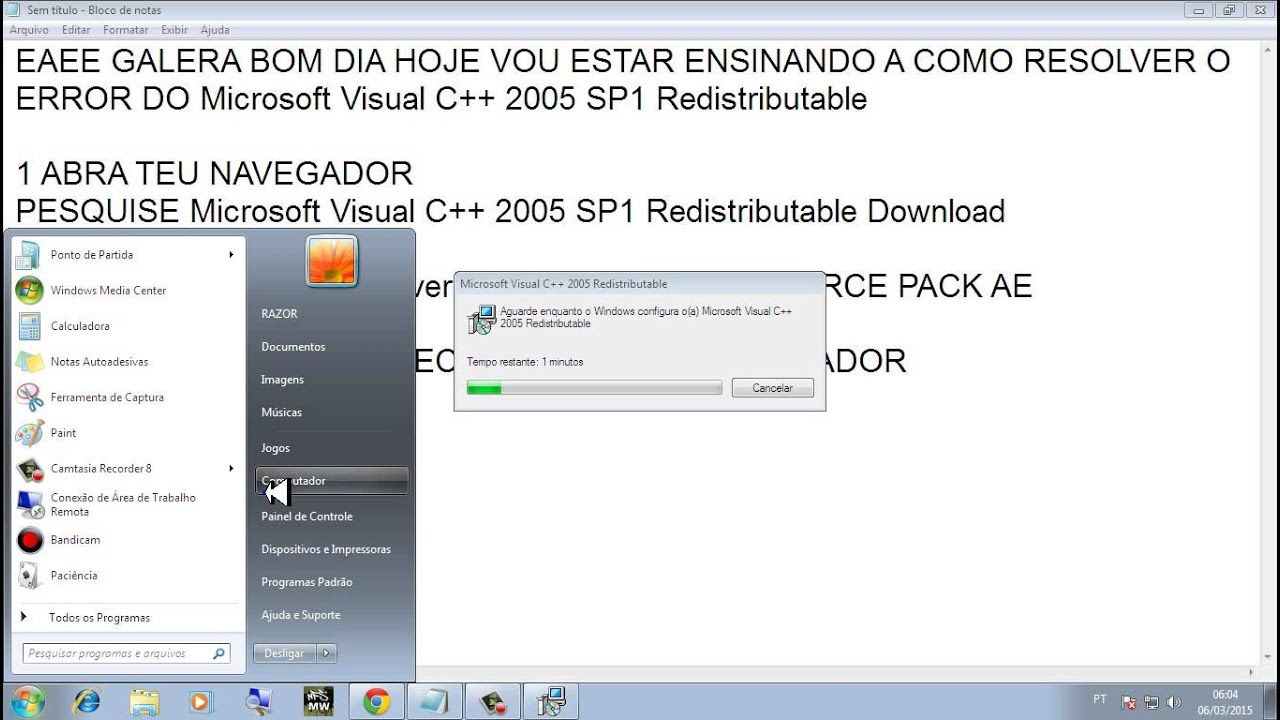Click the Windows Start orb
The height and width of the screenshot is (720, 1280).
tap(27, 701)
